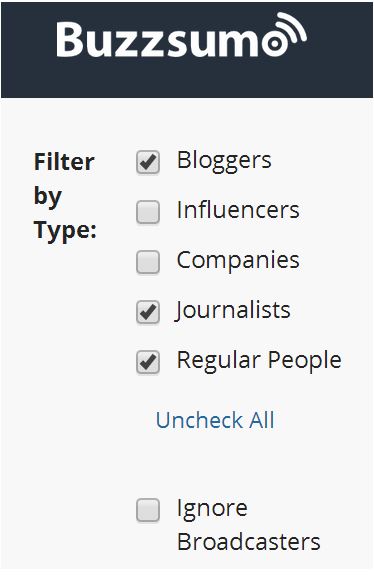Click the Uncheck All link

coord(215,420)
